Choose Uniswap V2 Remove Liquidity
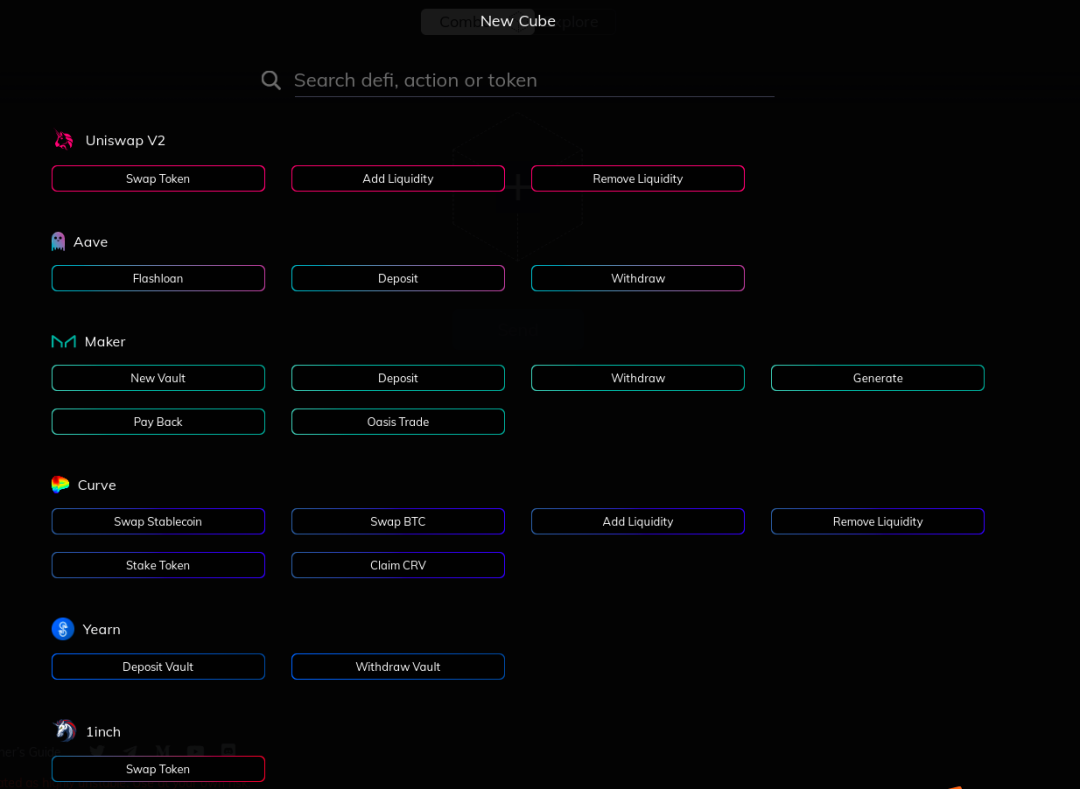1080x789 pixels. point(638,178)
